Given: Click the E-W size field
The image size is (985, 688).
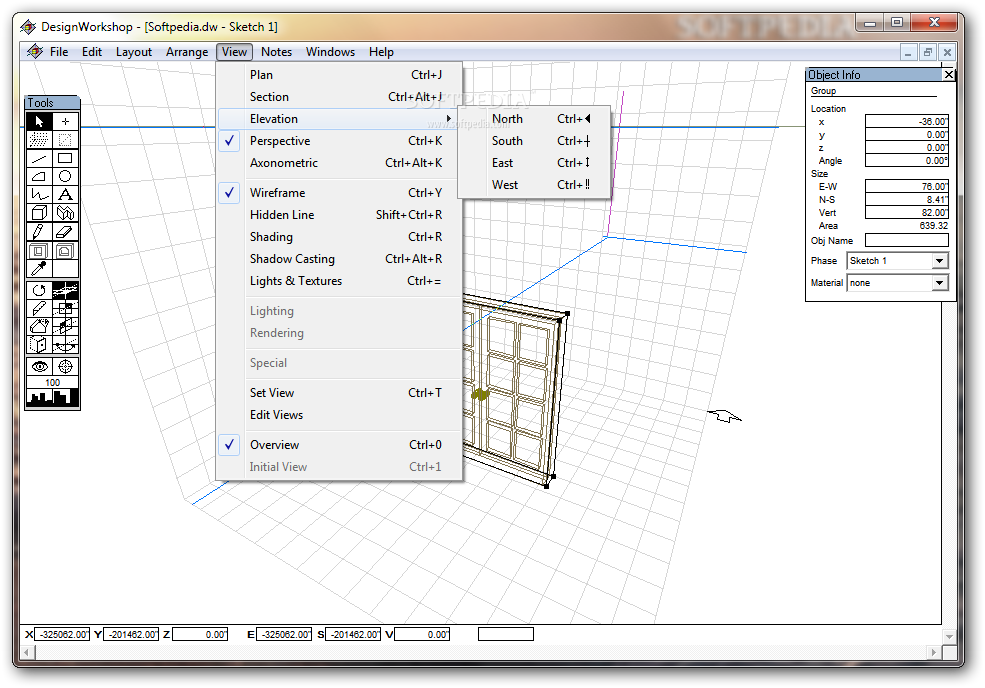Looking at the screenshot, I should coord(906,186).
